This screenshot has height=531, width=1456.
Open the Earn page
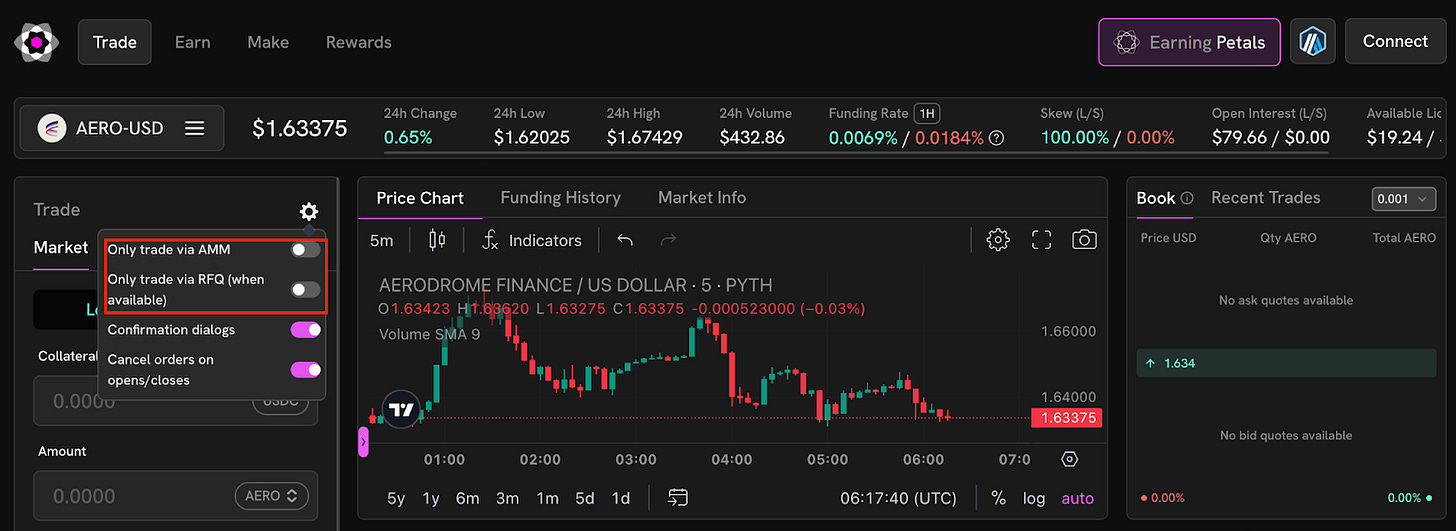(x=192, y=42)
